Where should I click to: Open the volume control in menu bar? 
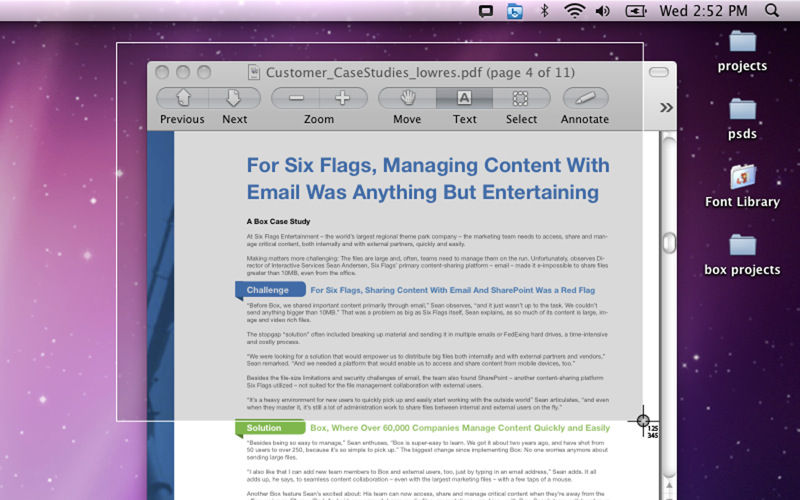pos(603,10)
